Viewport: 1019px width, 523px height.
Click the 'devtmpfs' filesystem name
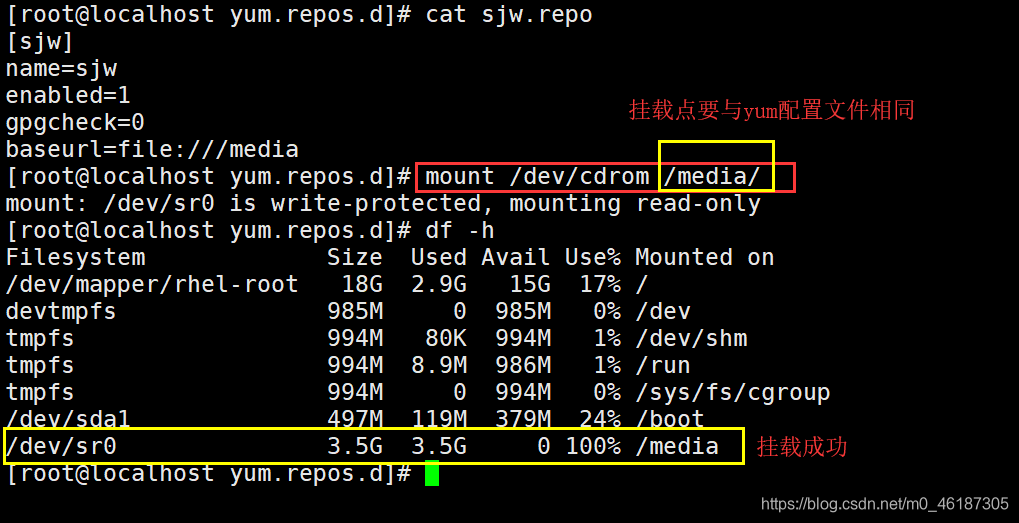(x=61, y=312)
